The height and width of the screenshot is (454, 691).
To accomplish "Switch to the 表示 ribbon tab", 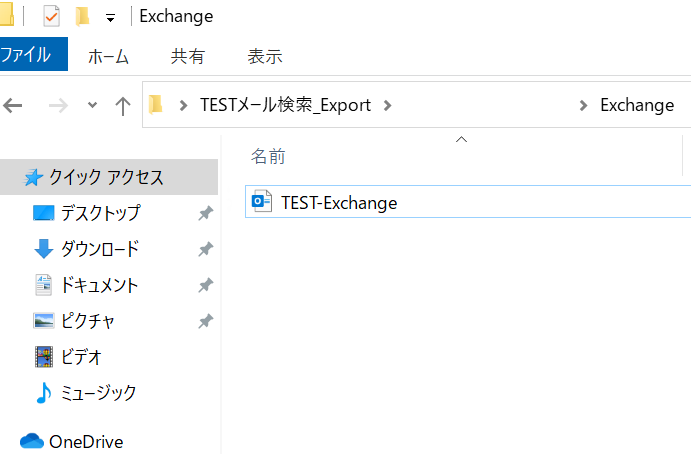I will (x=264, y=56).
